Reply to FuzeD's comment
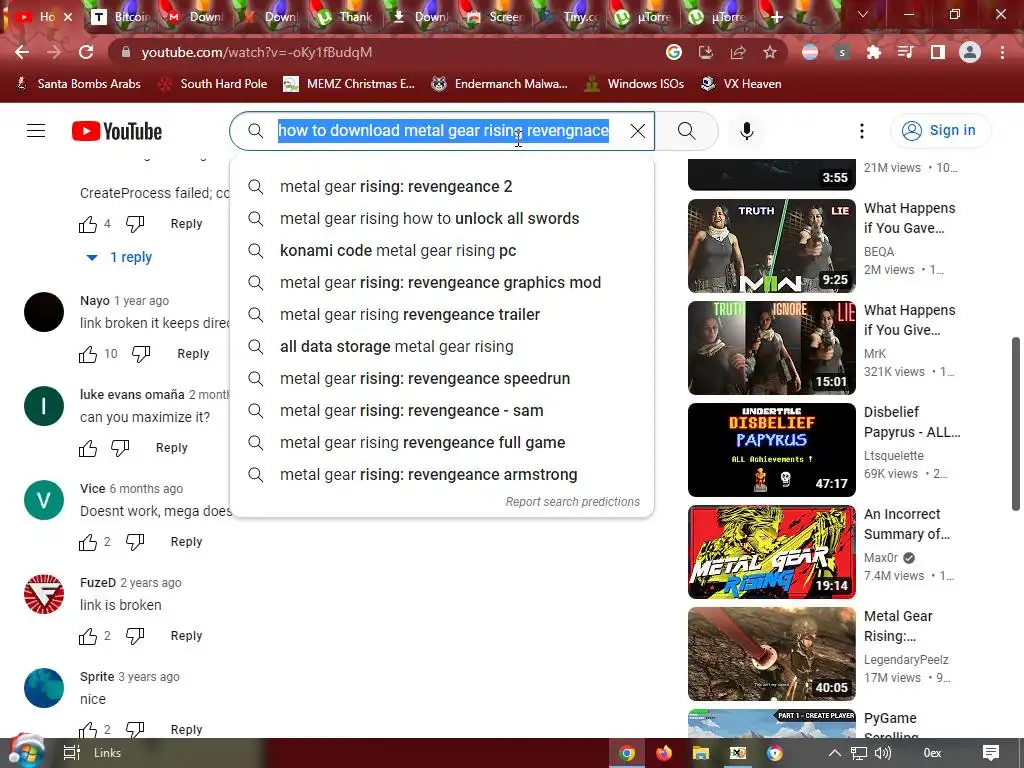 [x=186, y=636]
